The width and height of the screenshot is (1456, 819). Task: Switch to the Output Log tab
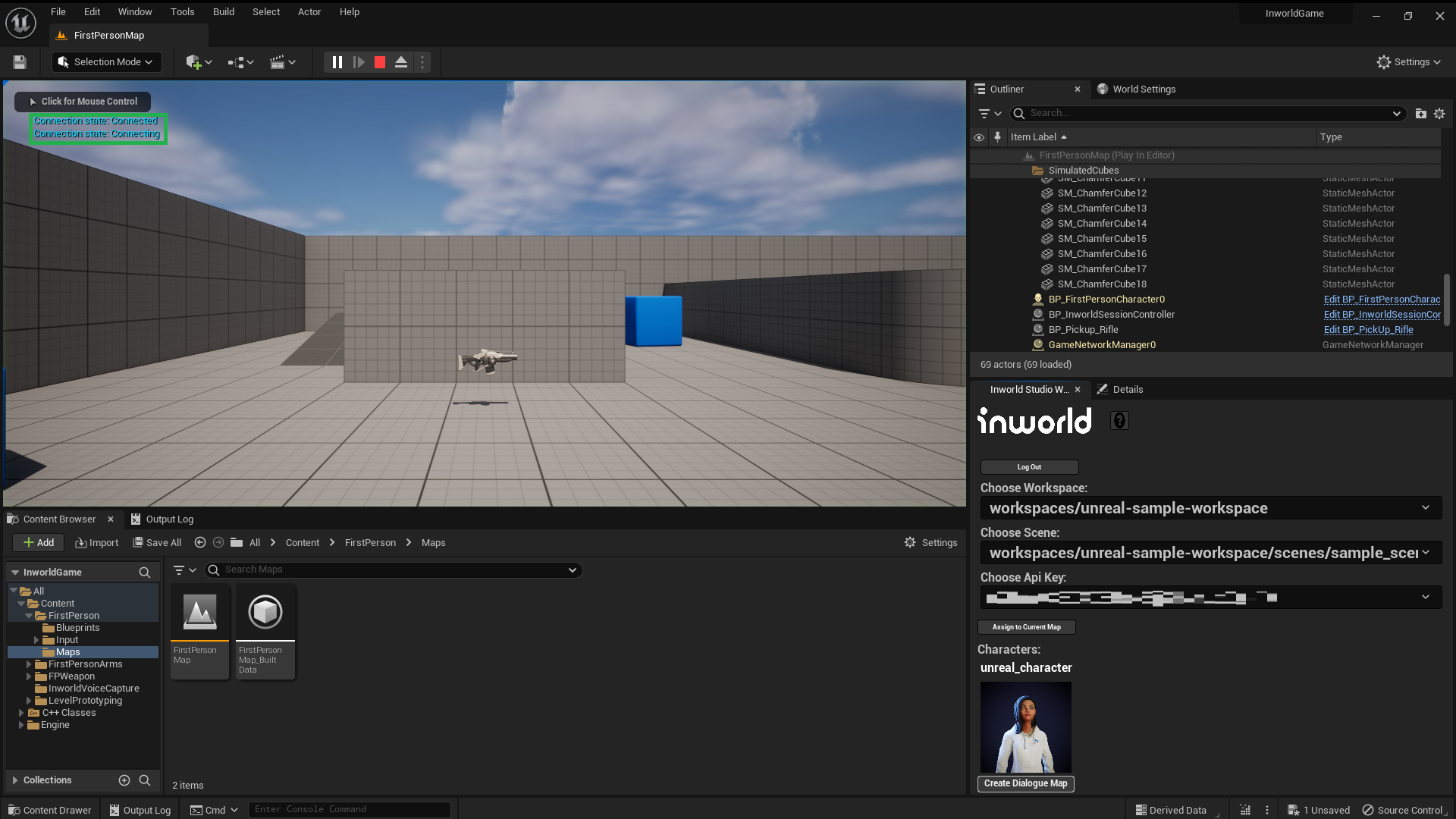[x=162, y=519]
